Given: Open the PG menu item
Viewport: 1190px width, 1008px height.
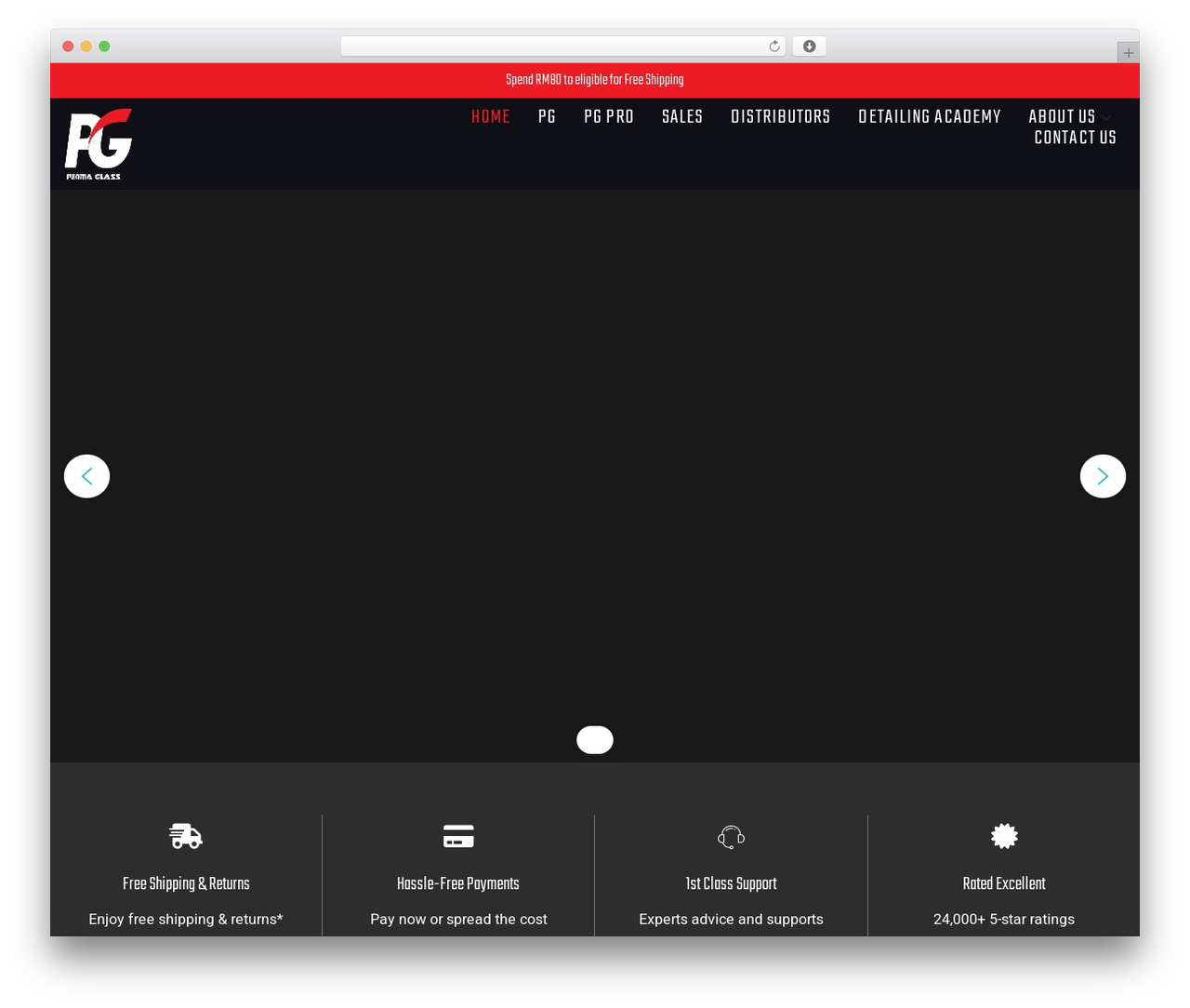Looking at the screenshot, I should point(547,116).
